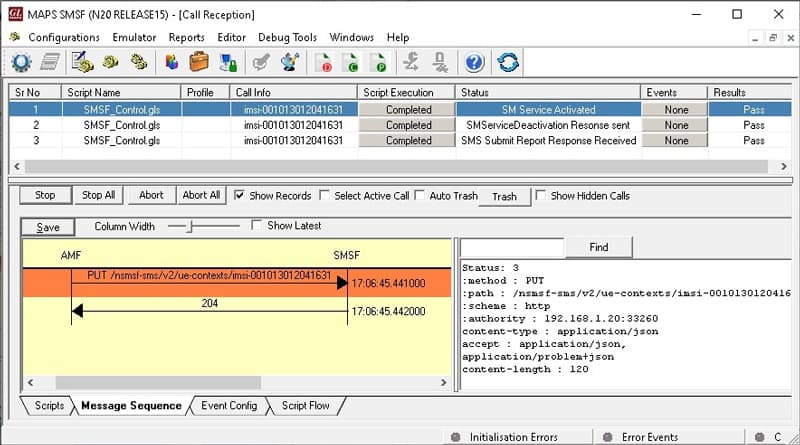
Task: Click the Find button
Action: 599,248
